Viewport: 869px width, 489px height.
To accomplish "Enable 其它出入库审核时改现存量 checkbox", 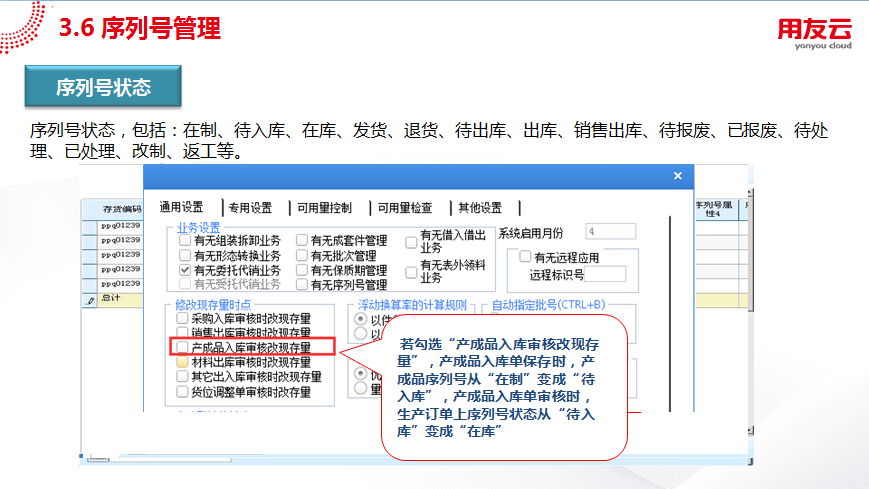I will click(182, 376).
